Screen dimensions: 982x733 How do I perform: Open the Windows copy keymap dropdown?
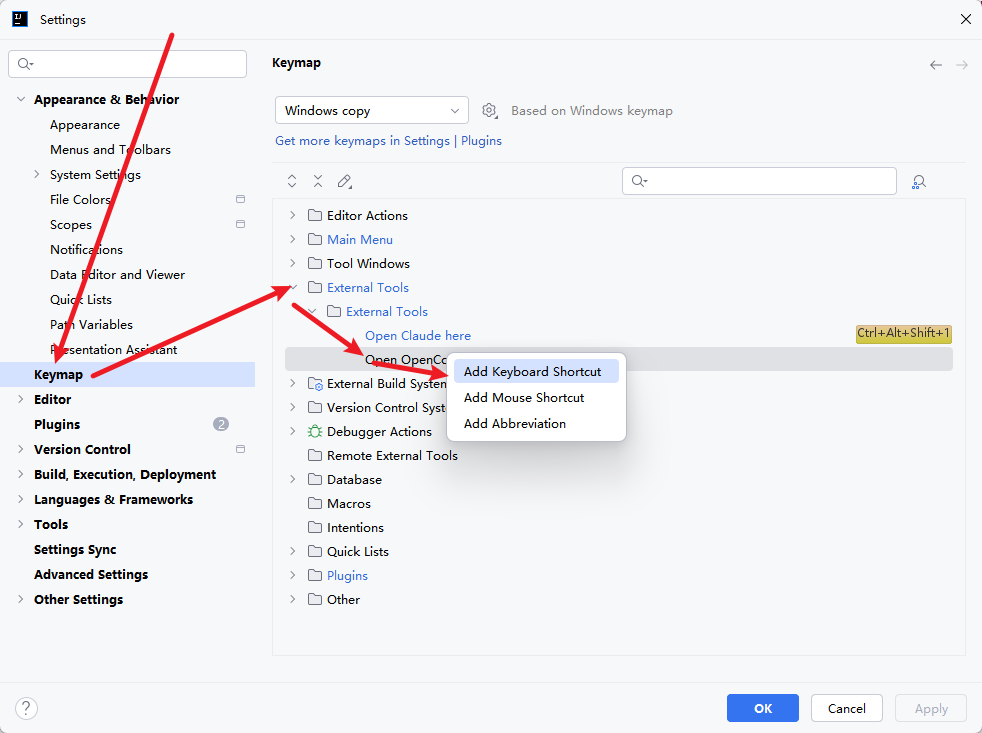tap(372, 110)
